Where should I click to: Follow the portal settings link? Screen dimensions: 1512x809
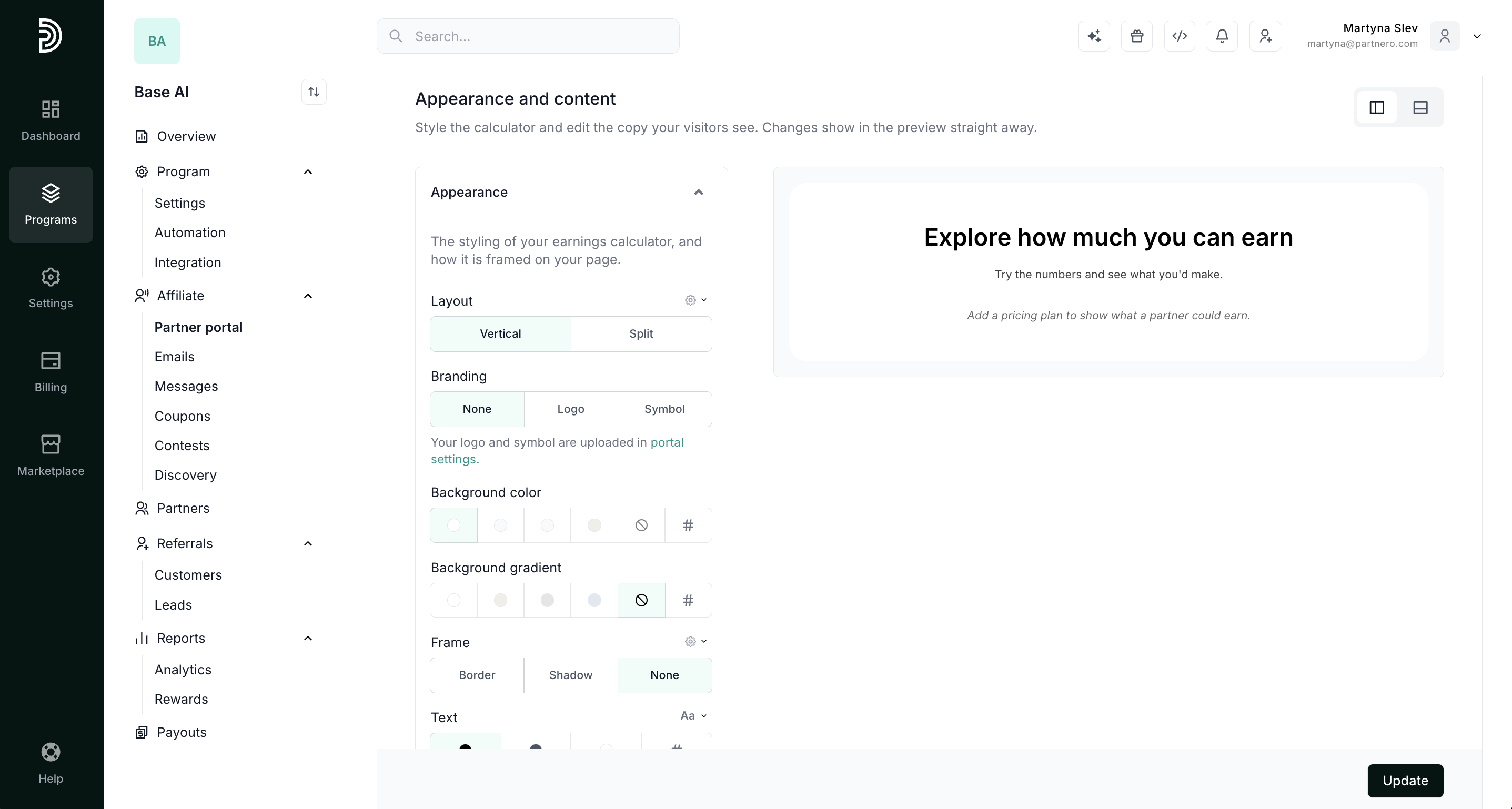557,451
